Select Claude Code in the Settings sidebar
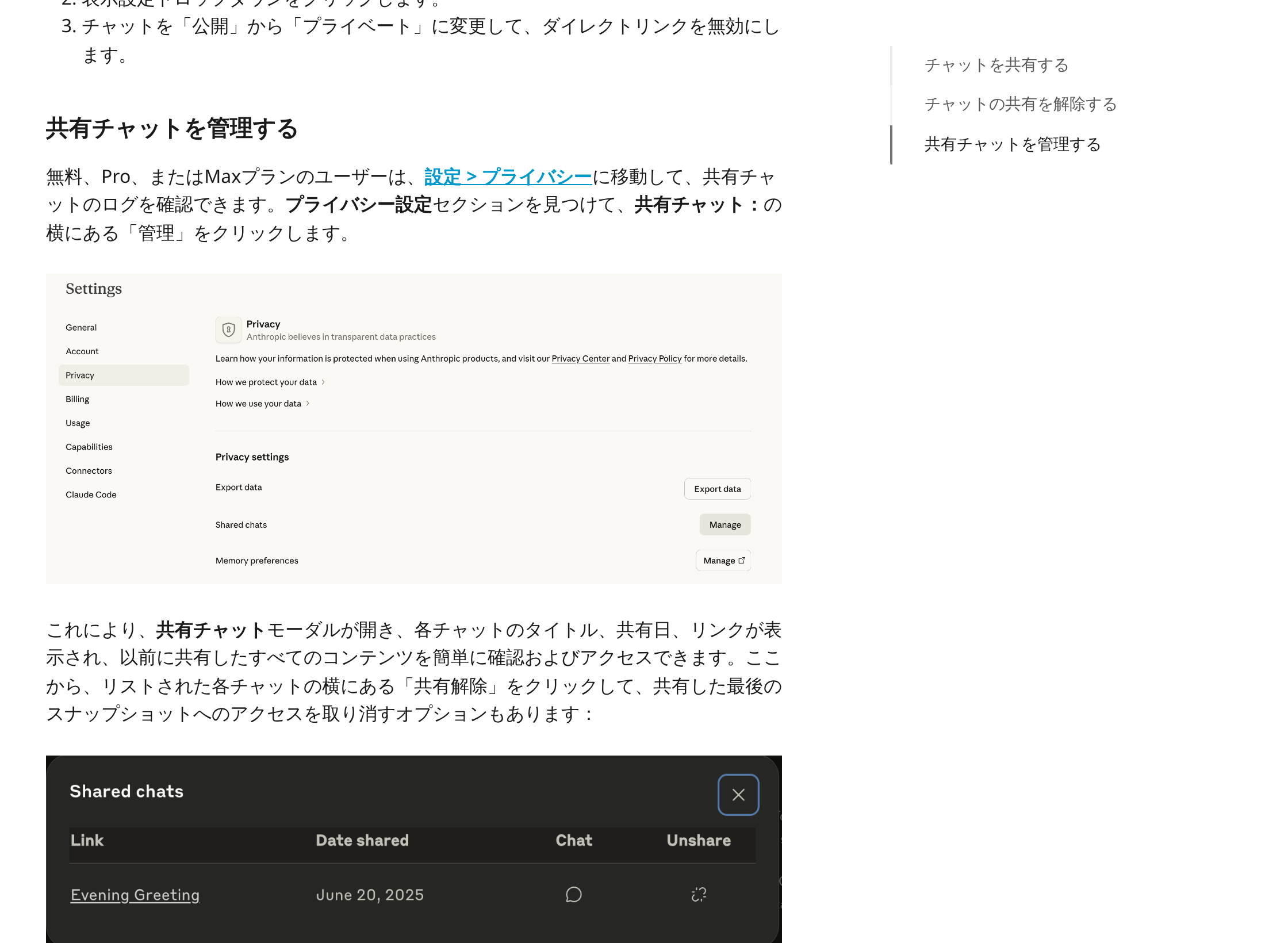The height and width of the screenshot is (943, 1288). click(91, 494)
